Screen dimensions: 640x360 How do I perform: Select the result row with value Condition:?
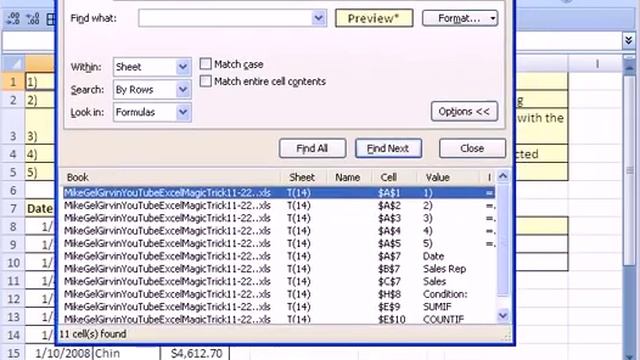[x=279, y=294]
